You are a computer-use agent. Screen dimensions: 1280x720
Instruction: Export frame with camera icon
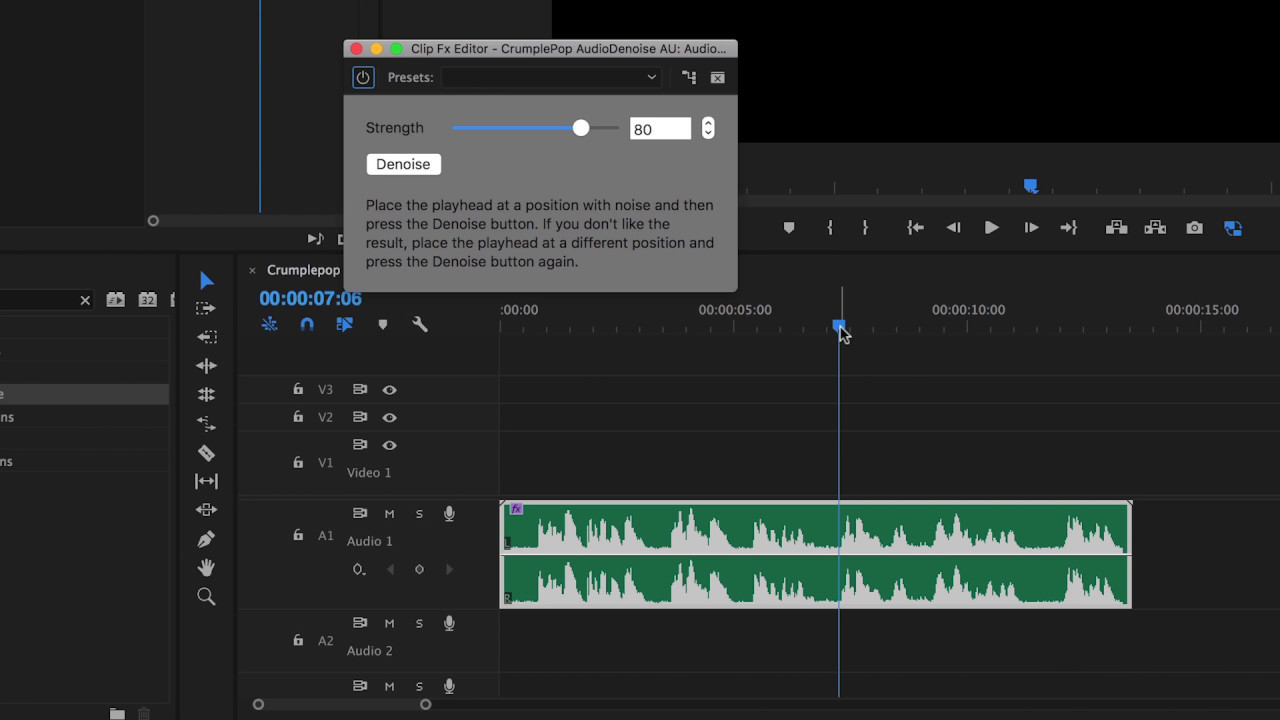click(x=1194, y=228)
